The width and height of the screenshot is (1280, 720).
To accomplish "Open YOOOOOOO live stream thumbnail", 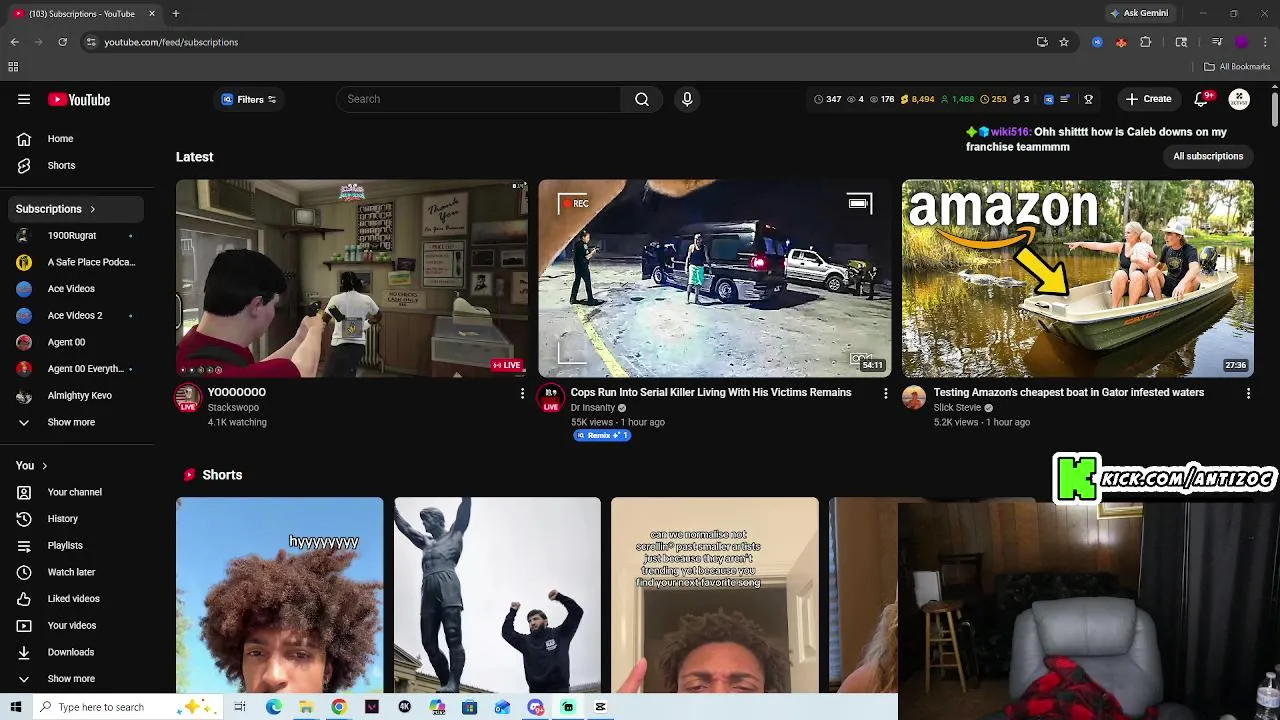I will pyautogui.click(x=352, y=278).
